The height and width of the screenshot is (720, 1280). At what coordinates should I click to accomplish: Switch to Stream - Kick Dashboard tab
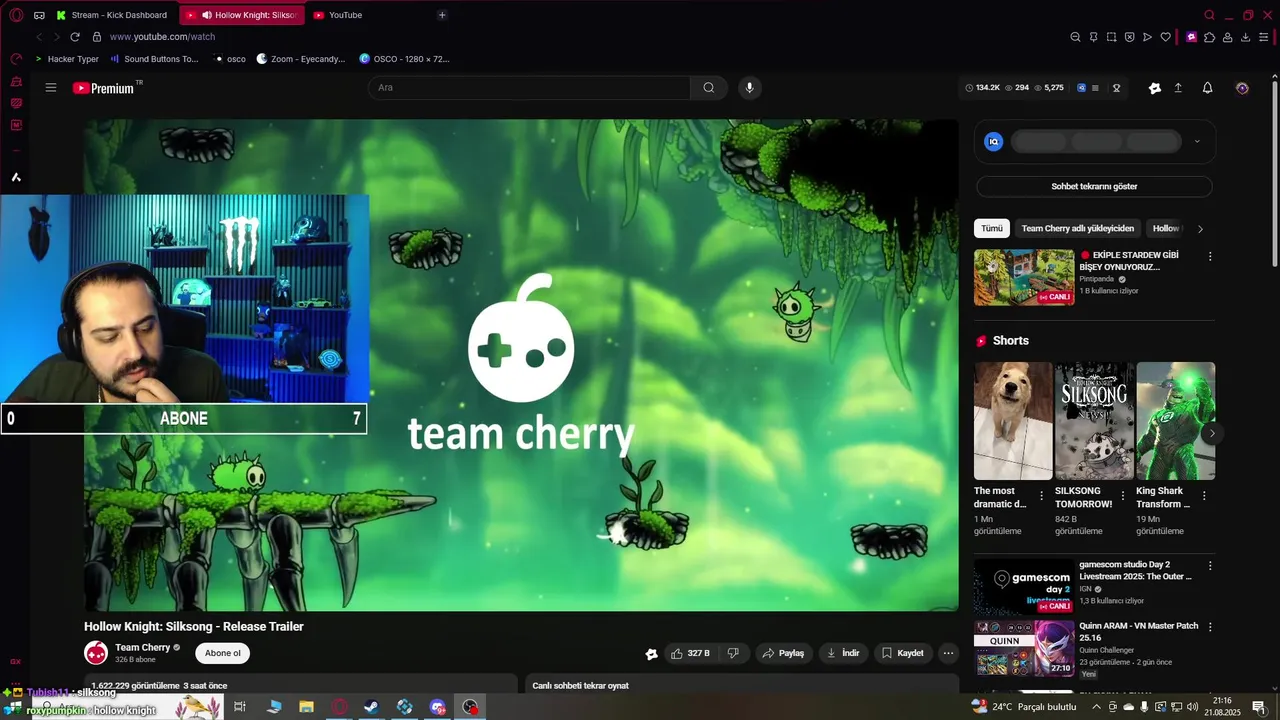coord(112,15)
